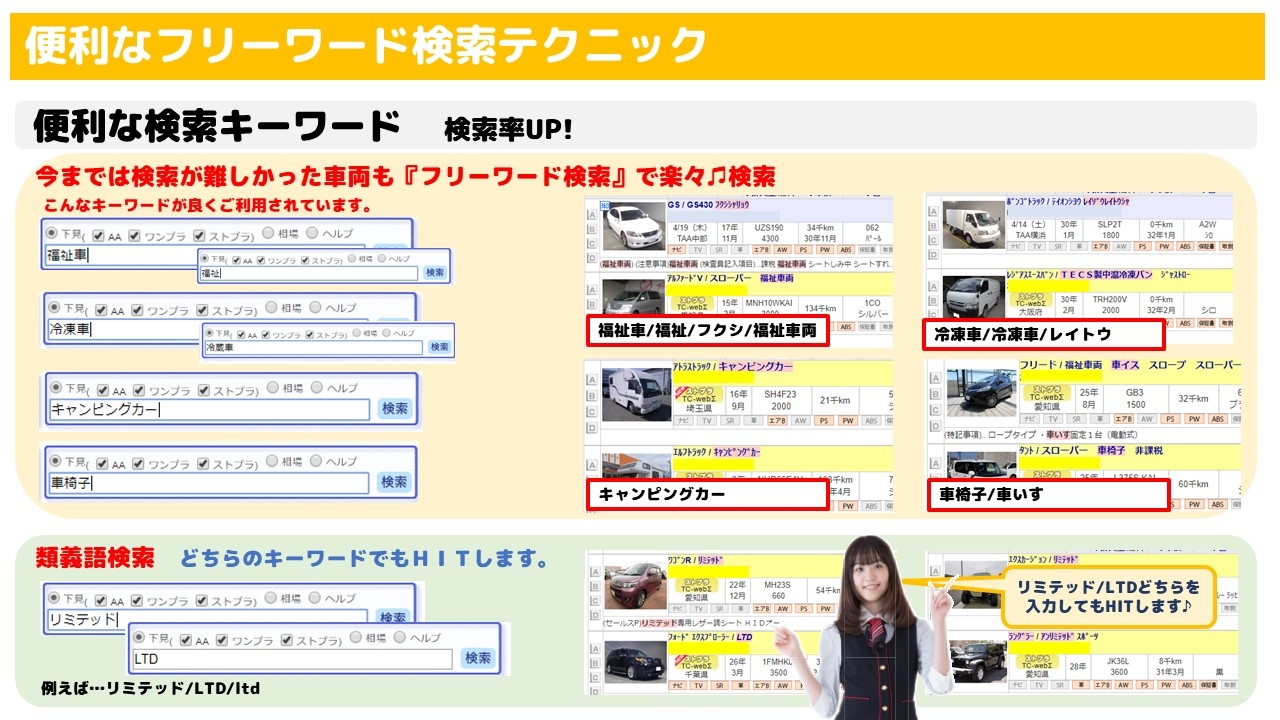Open the アトラストラック / キャンピングカー listing title
Viewport: 1280px width, 720px height.
coord(733,366)
